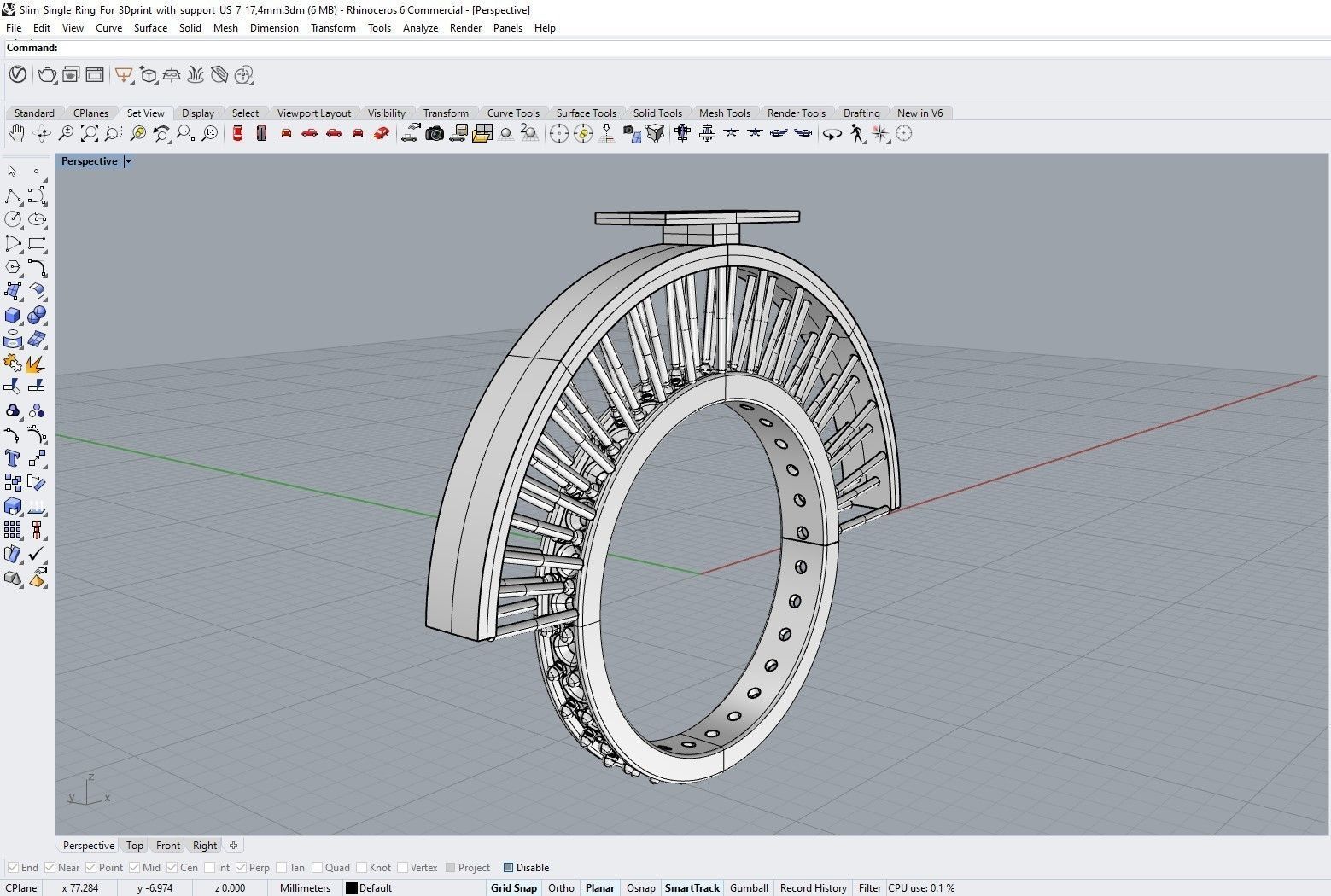The height and width of the screenshot is (896, 1331).
Task: Click Record History in status bar
Action: 814,888
